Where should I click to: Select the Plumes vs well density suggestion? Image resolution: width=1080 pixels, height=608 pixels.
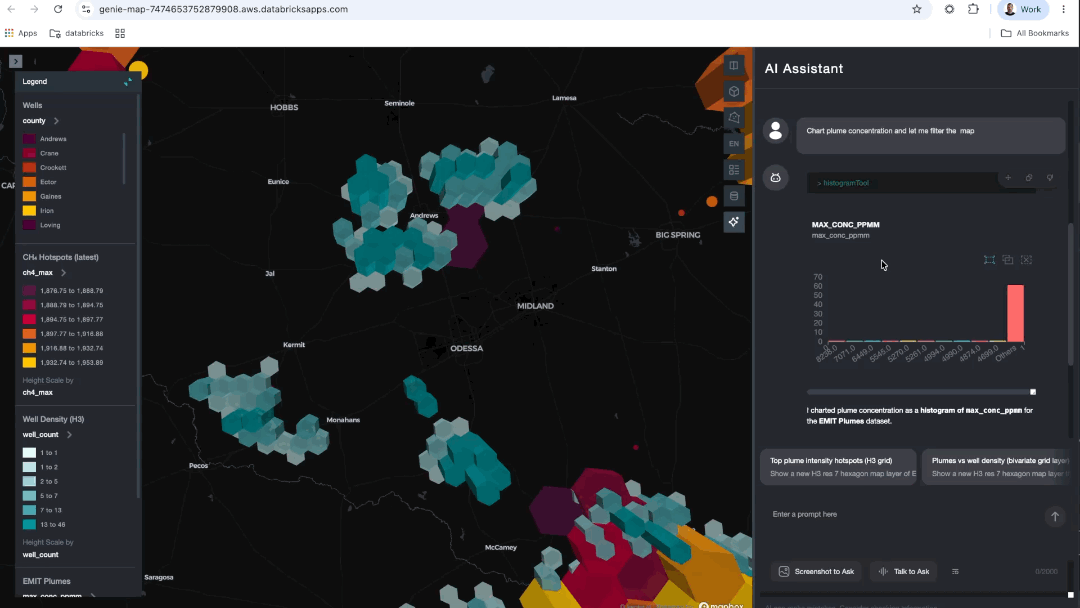coord(997,467)
